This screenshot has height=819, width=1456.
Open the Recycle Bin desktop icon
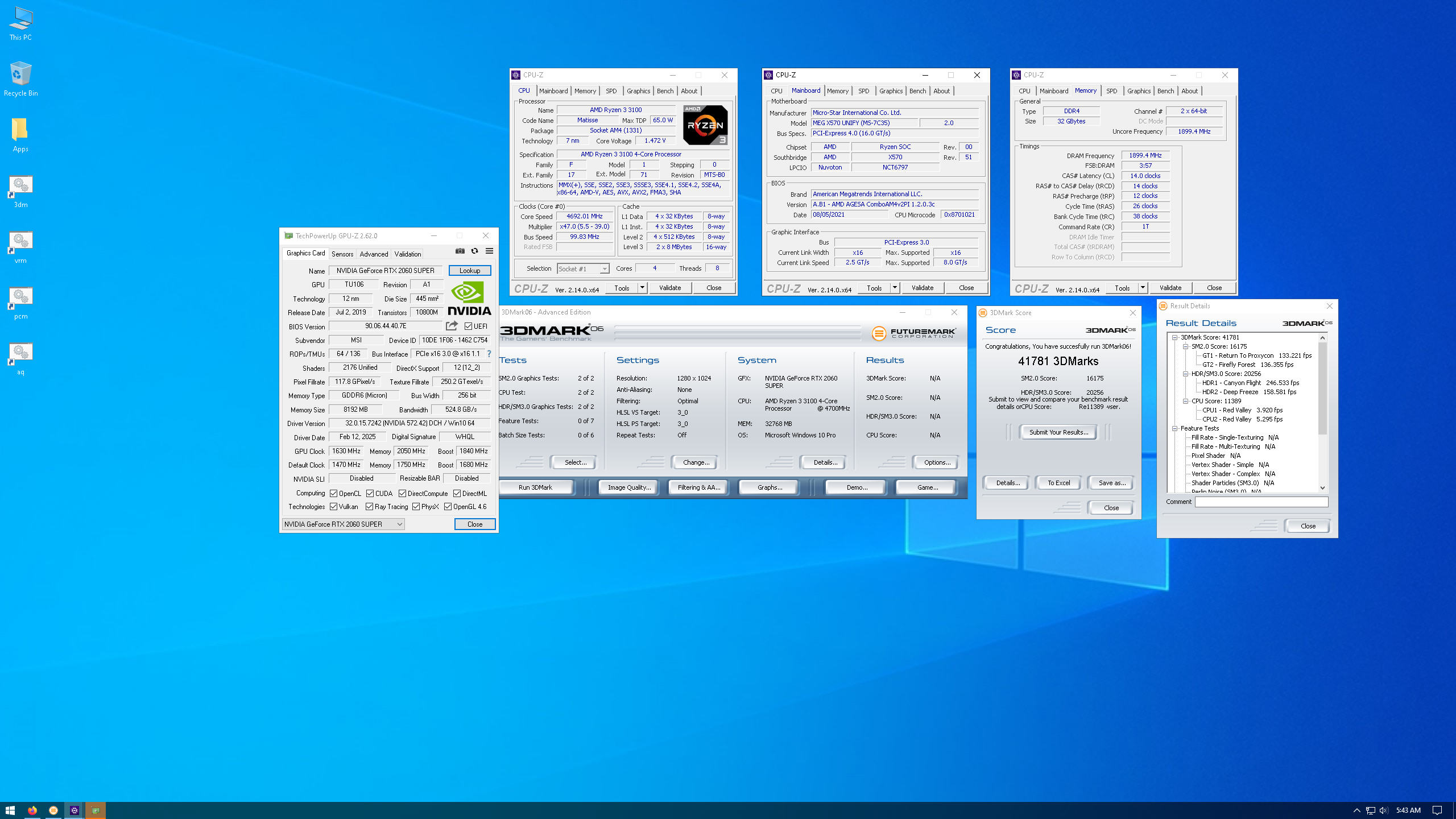point(20,79)
